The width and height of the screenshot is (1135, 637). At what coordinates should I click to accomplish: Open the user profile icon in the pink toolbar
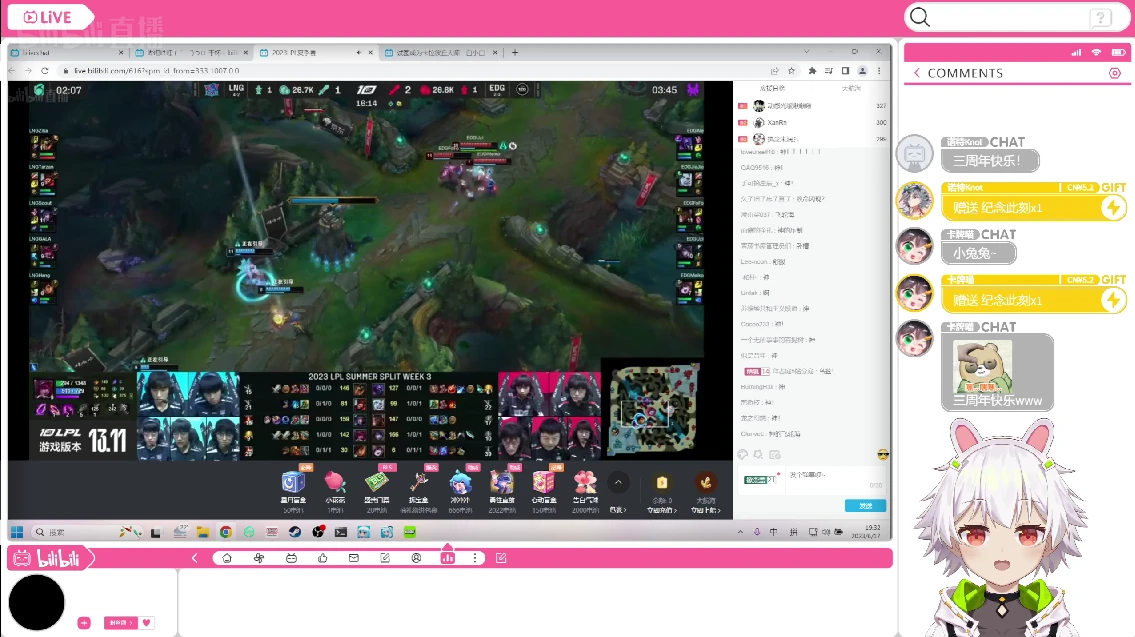[416, 558]
